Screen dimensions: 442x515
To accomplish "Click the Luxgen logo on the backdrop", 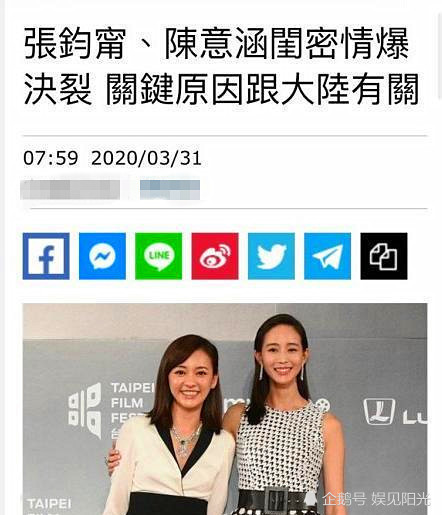I will click(395, 412).
